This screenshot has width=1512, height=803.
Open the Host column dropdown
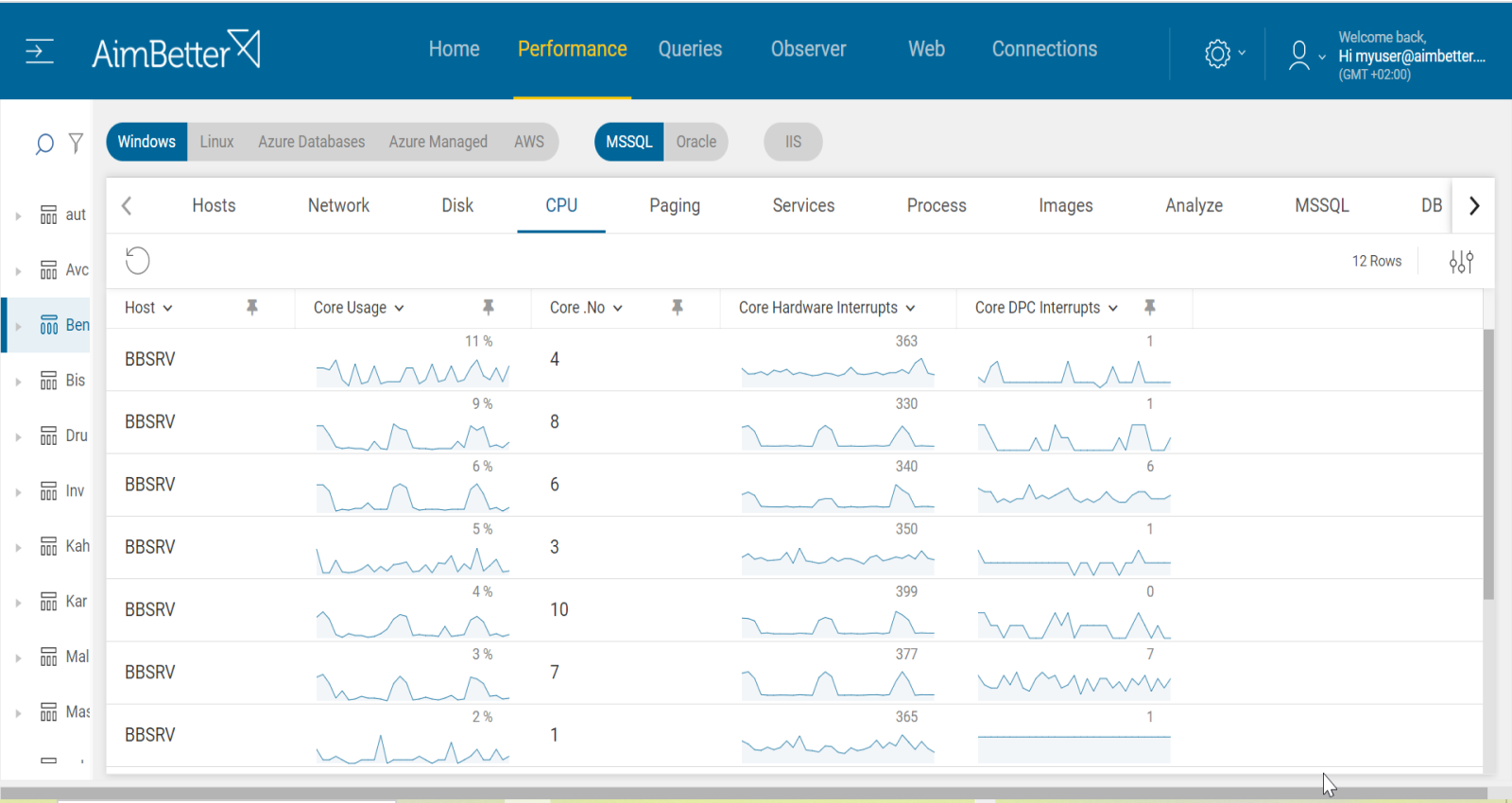point(168,308)
